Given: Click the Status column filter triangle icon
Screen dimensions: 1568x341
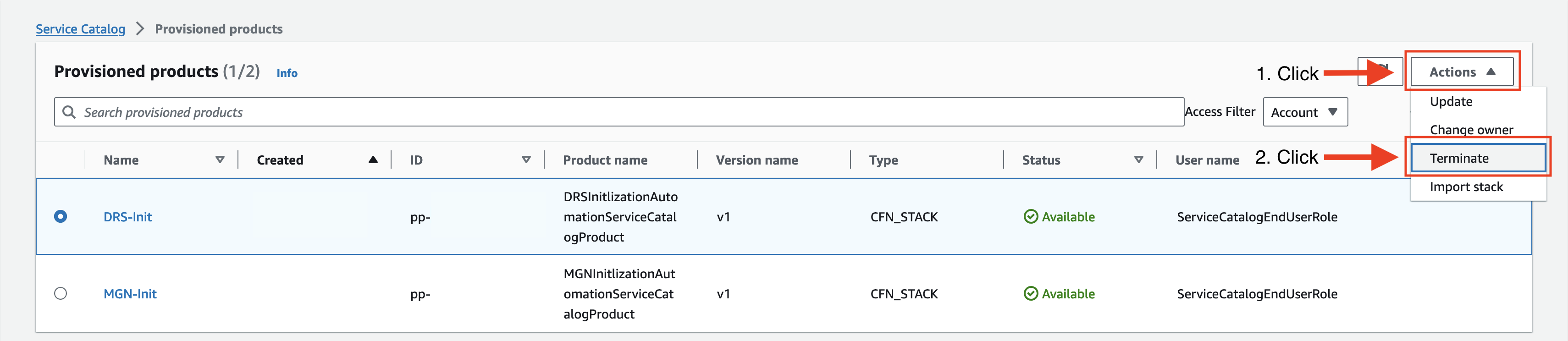Looking at the screenshot, I should pyautogui.click(x=1138, y=159).
